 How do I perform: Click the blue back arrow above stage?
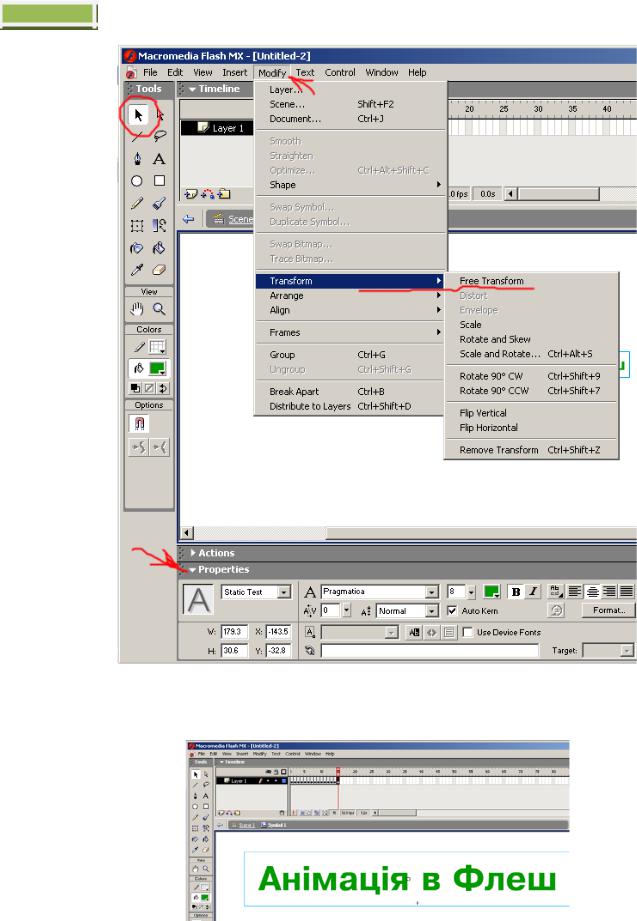tap(189, 219)
